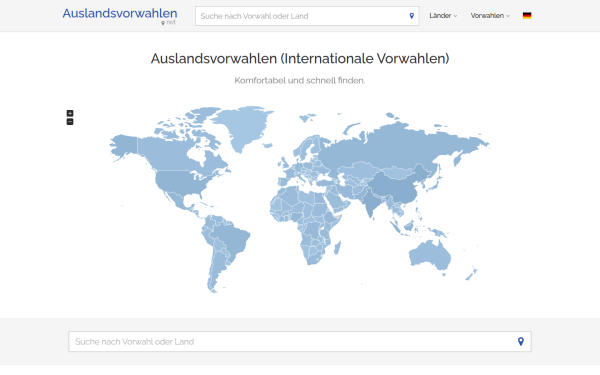This screenshot has height=375, width=600.
Task: Select Madagascar on the world map
Action: click(338, 248)
